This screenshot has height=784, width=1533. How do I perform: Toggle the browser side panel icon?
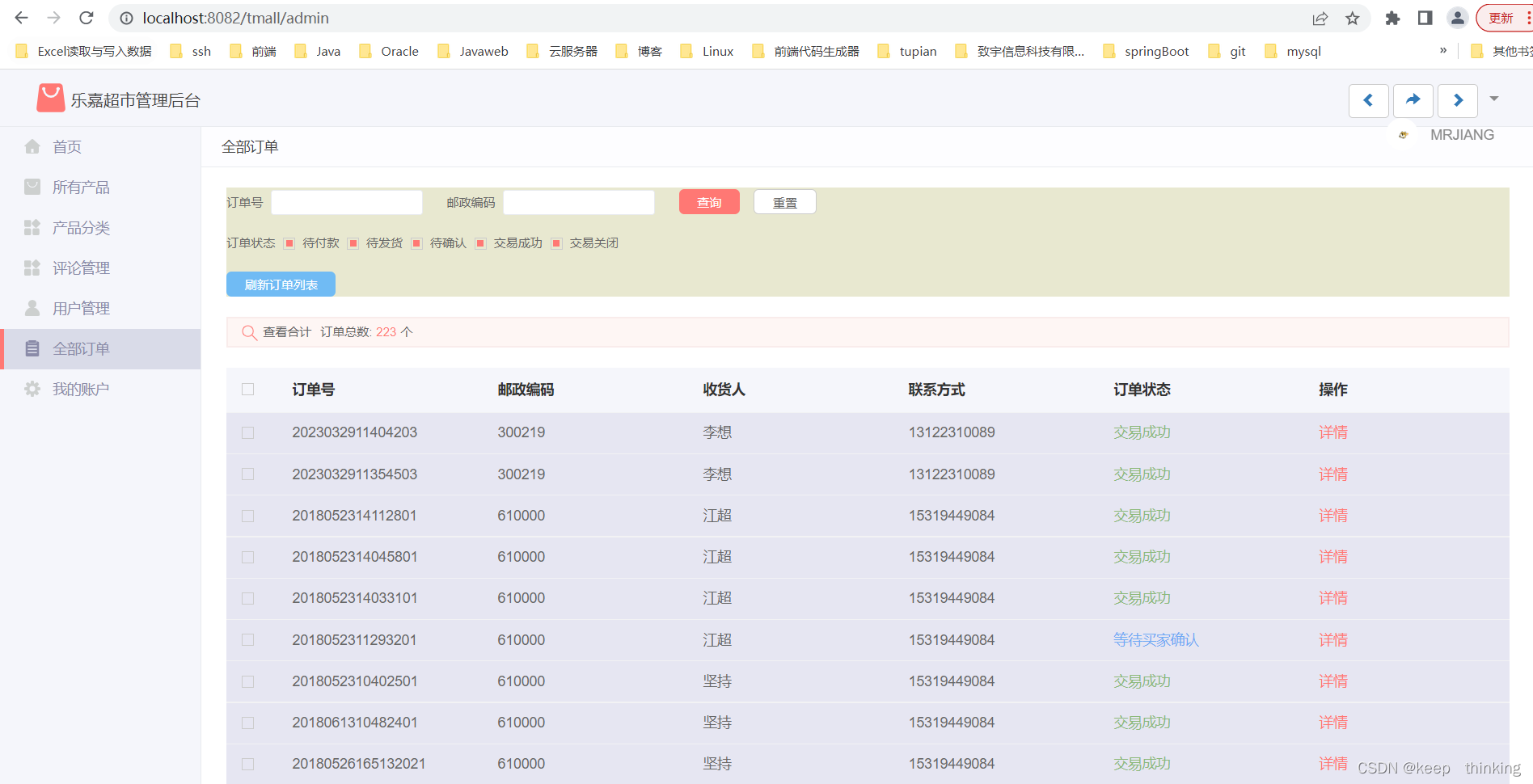point(1425,18)
